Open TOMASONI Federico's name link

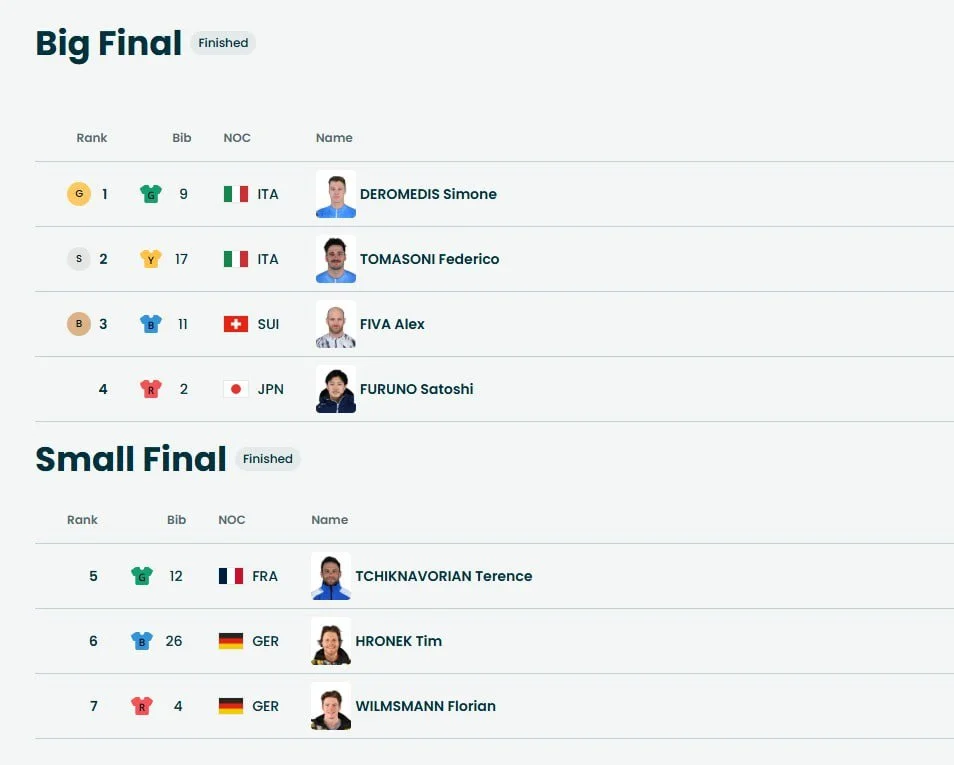[x=429, y=259]
